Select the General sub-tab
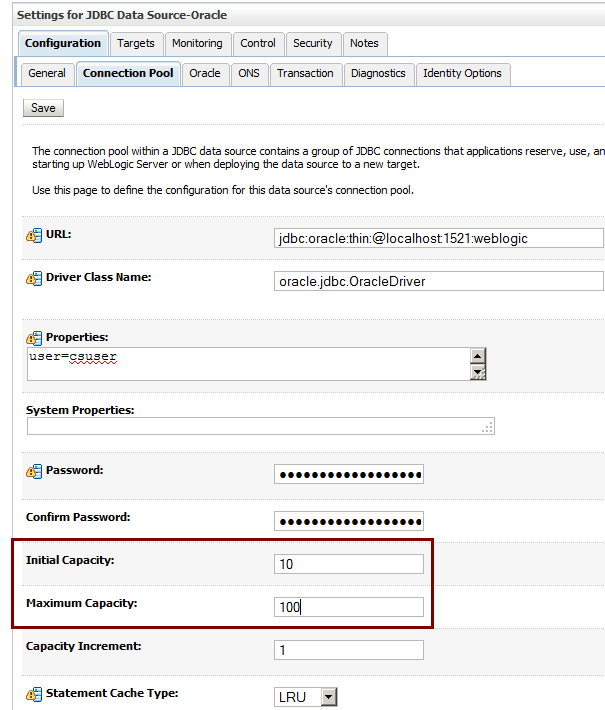605x710 pixels. [x=47, y=73]
